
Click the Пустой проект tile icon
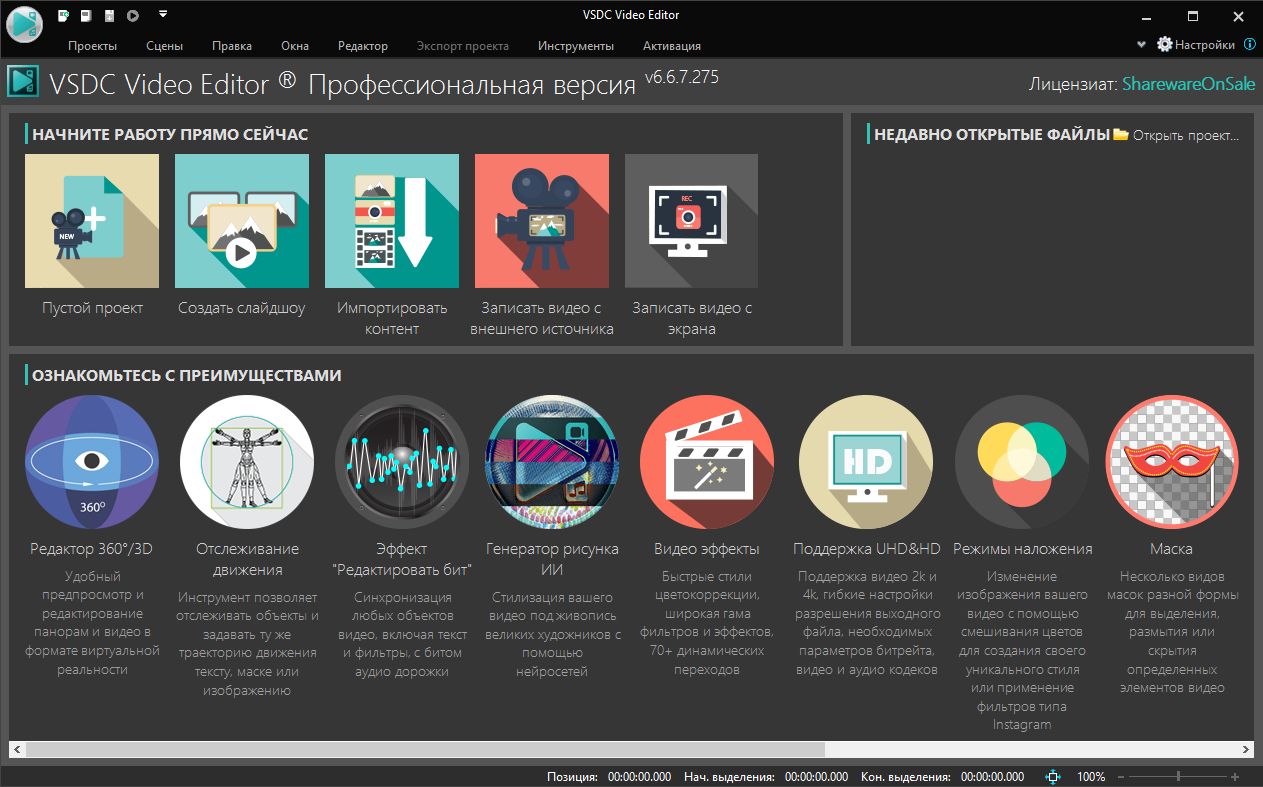[x=92, y=221]
